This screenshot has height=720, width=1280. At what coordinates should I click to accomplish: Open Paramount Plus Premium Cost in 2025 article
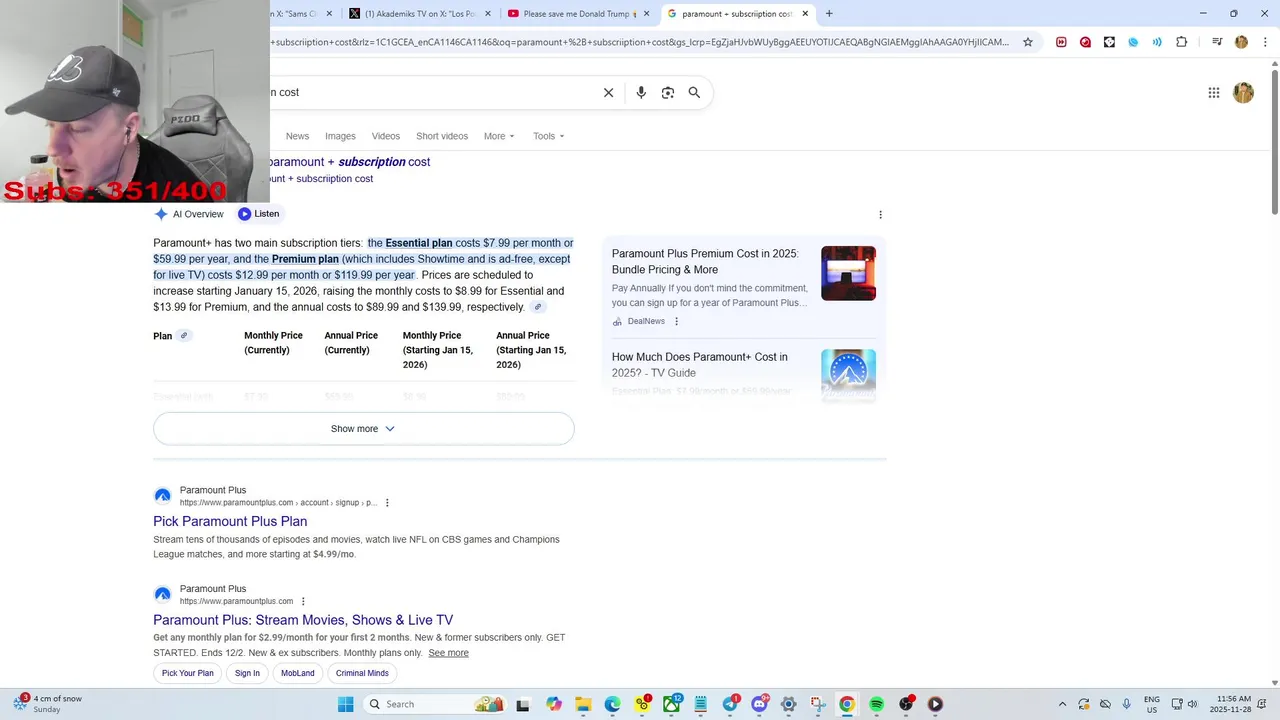[x=705, y=262]
